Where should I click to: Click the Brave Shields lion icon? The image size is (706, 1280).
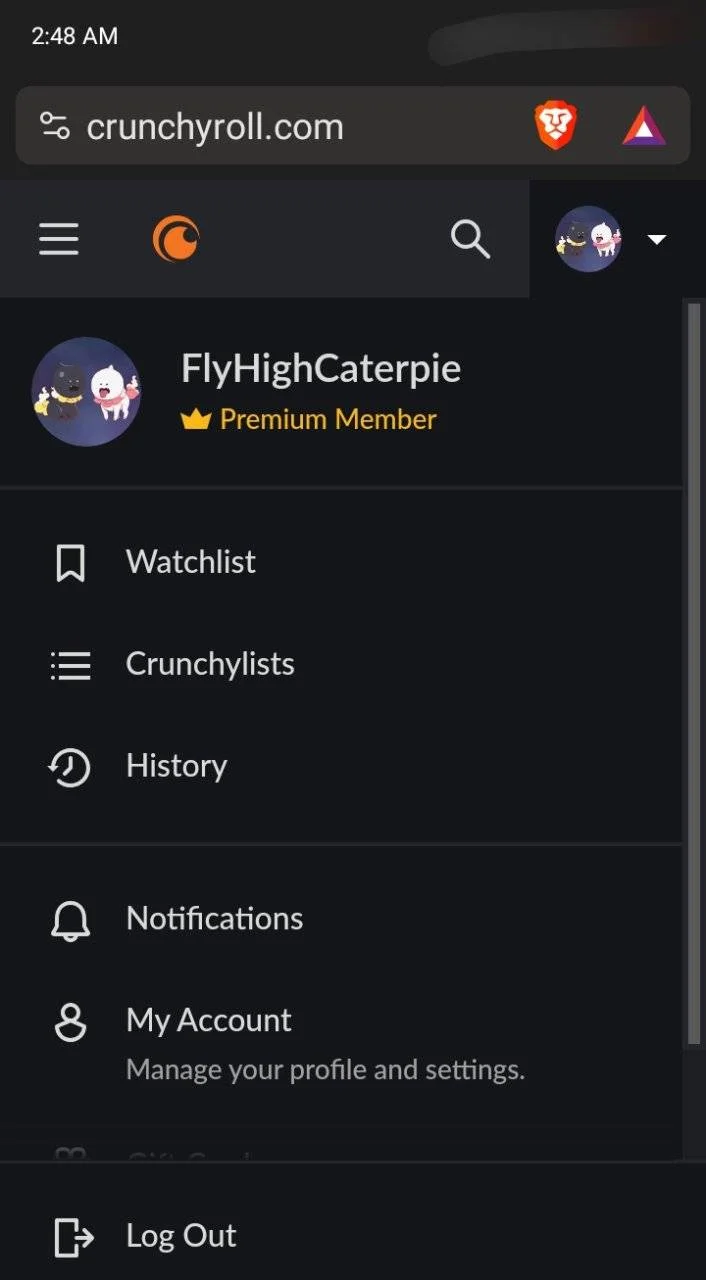556,127
